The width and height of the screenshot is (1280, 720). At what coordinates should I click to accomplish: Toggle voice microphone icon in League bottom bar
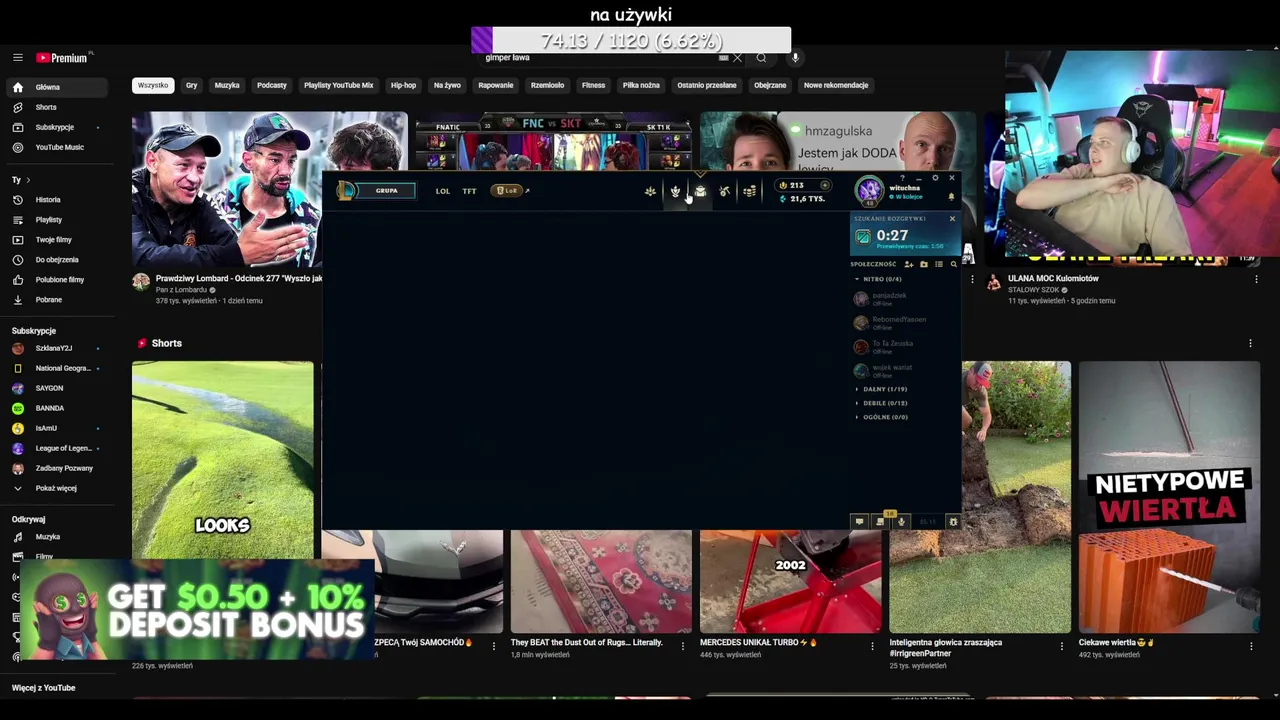pos(901,521)
